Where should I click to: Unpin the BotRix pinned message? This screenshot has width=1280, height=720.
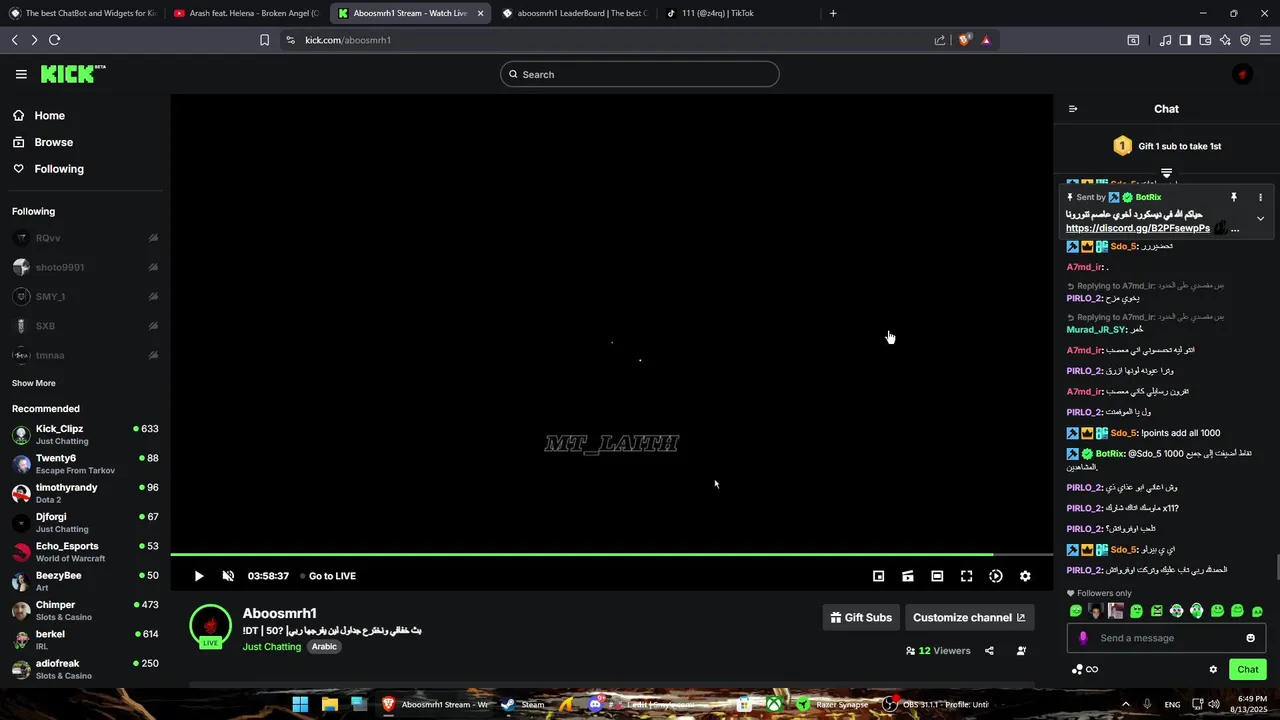1234,197
